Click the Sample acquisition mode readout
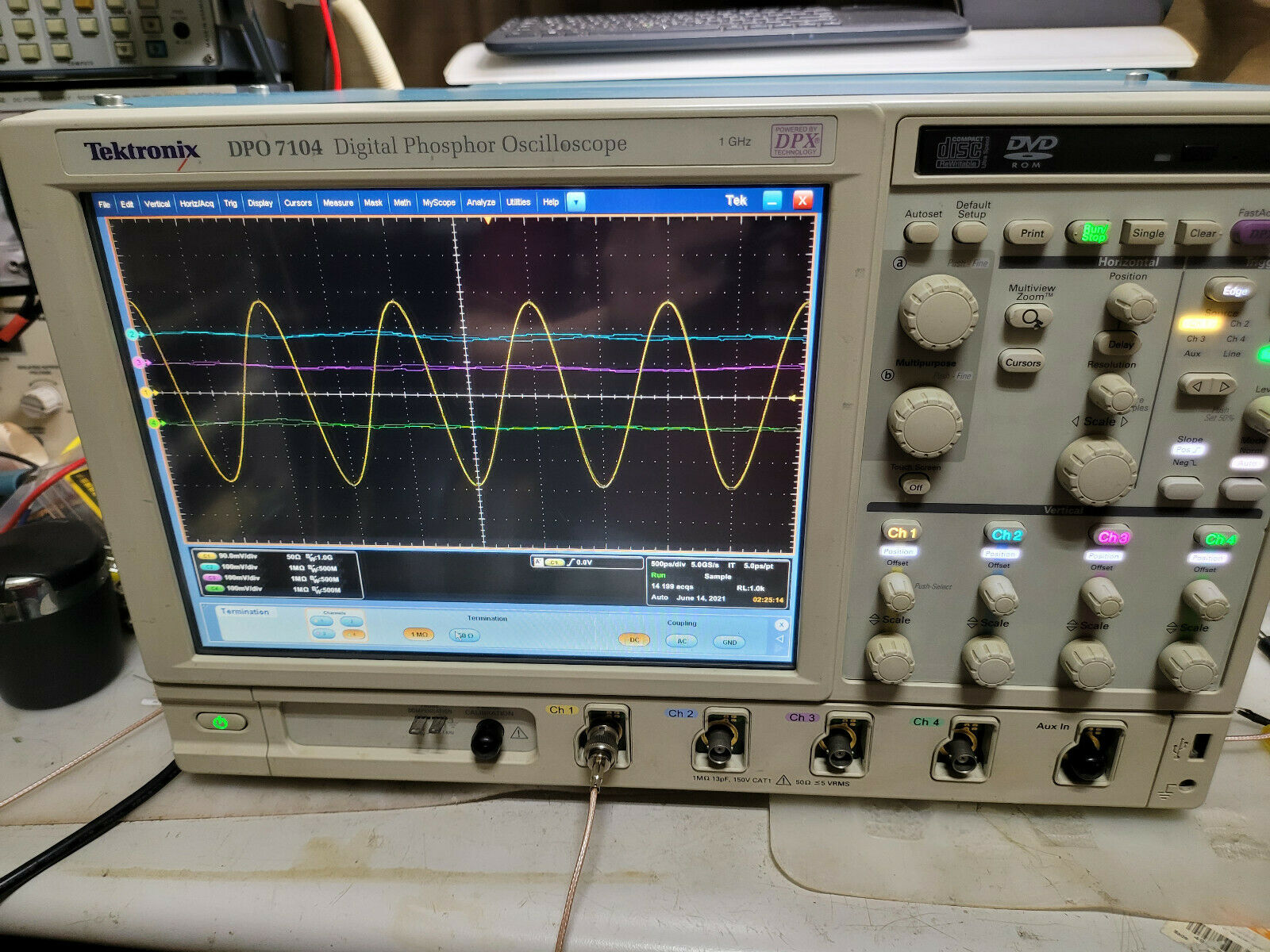 pos(718,577)
